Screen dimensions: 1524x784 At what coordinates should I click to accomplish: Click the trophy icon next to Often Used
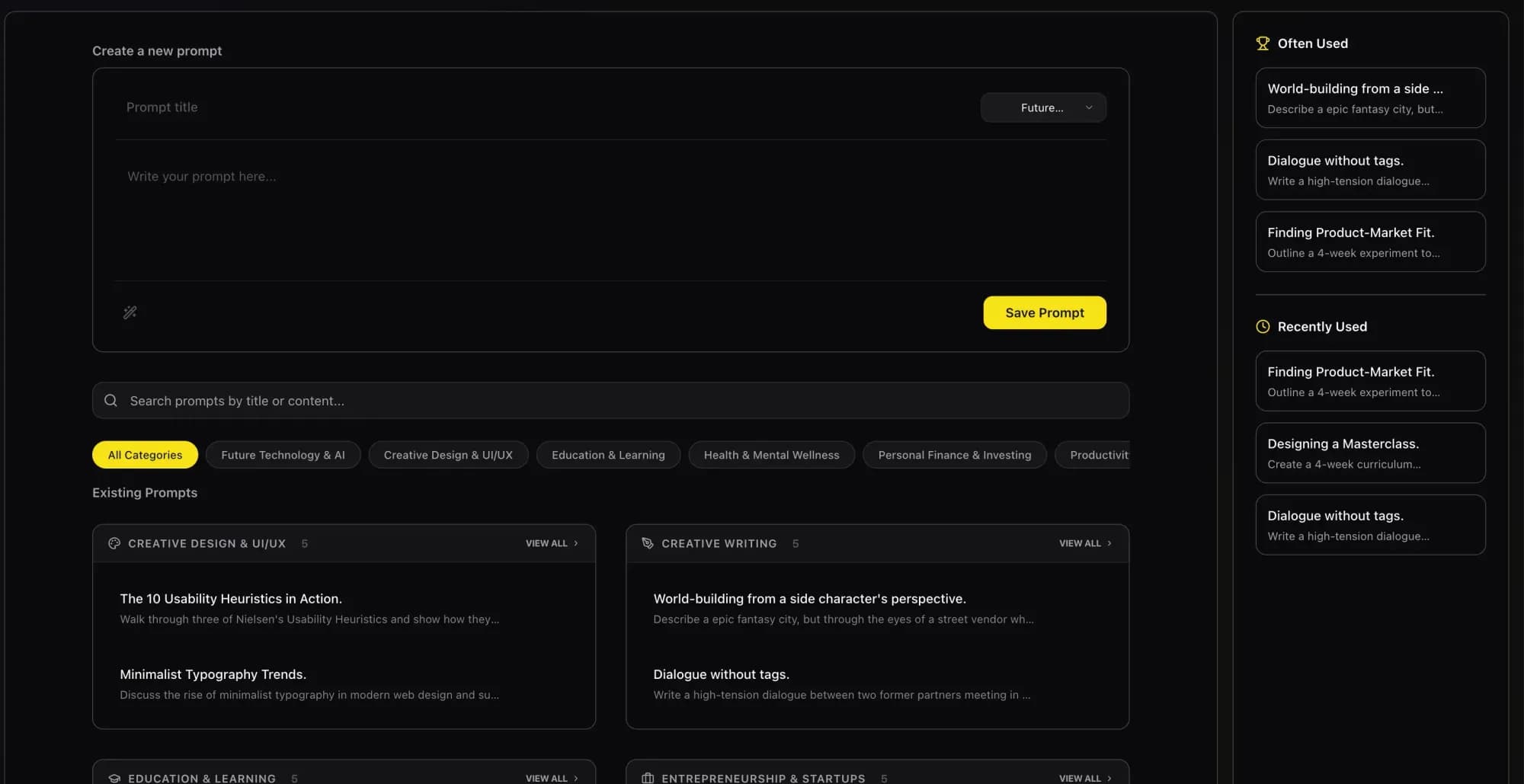coord(1263,43)
